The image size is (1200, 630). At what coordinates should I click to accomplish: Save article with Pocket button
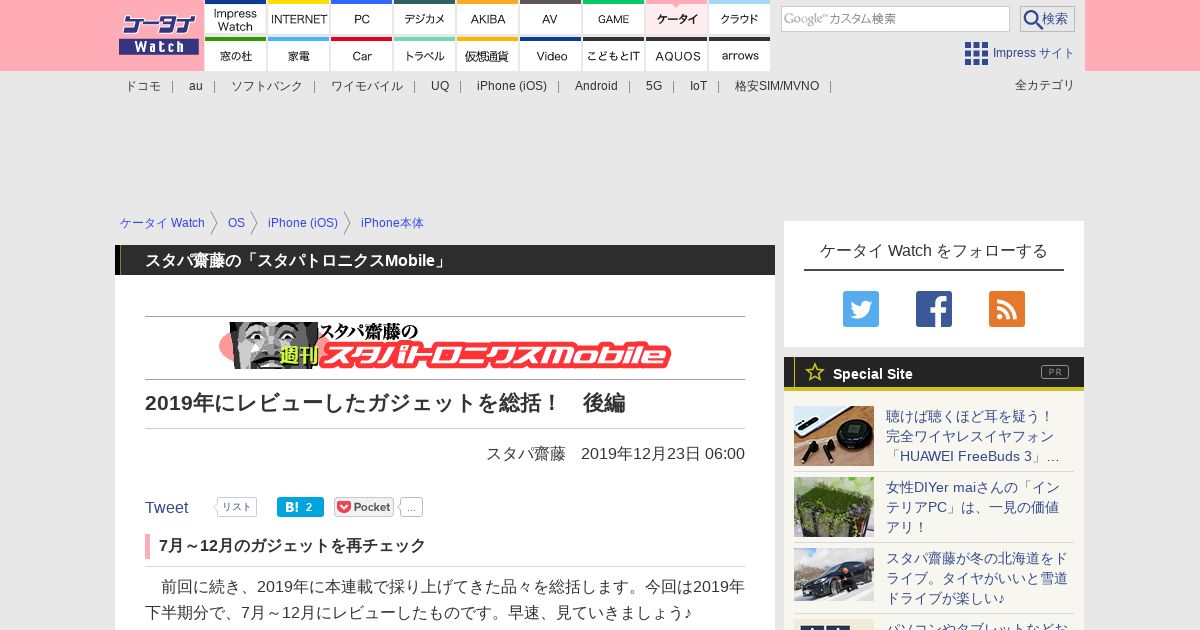coord(364,507)
